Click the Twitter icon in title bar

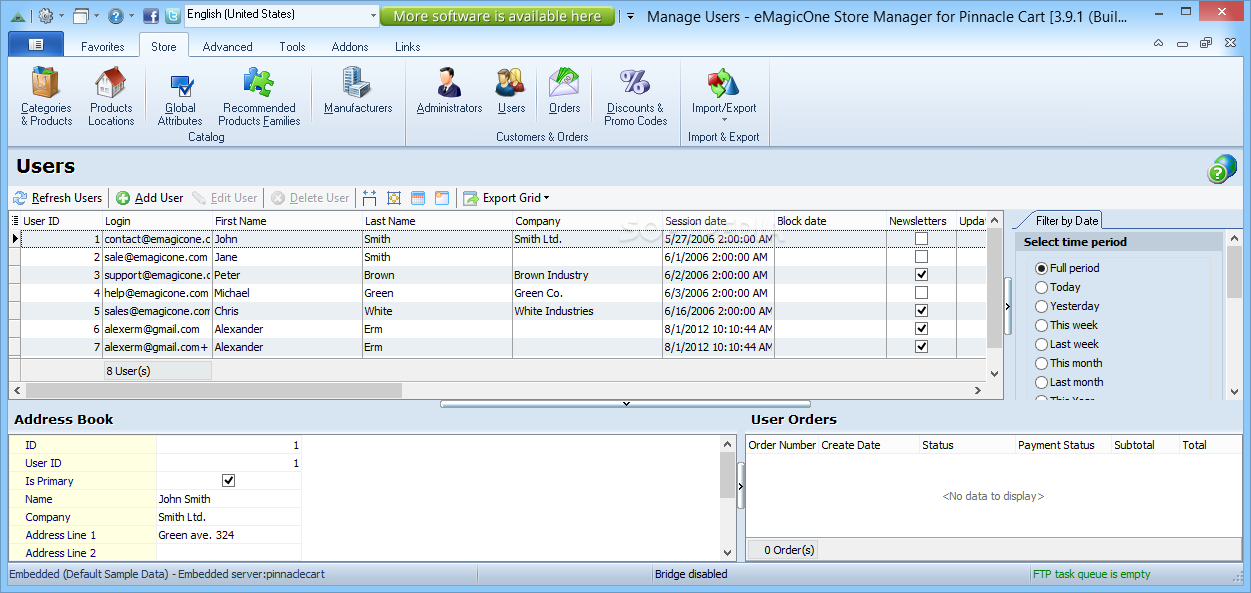(x=173, y=16)
